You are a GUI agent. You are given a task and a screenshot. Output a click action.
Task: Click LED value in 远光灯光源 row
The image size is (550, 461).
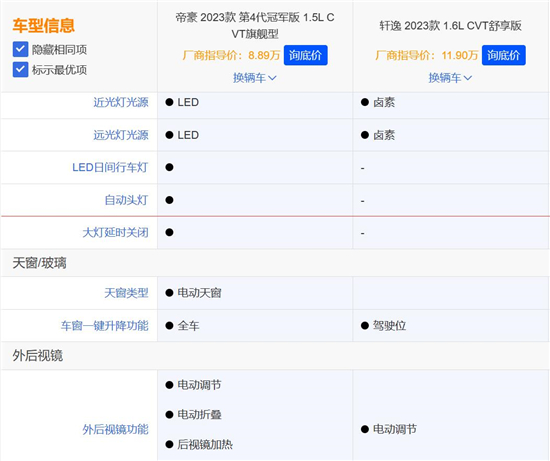tap(188, 135)
